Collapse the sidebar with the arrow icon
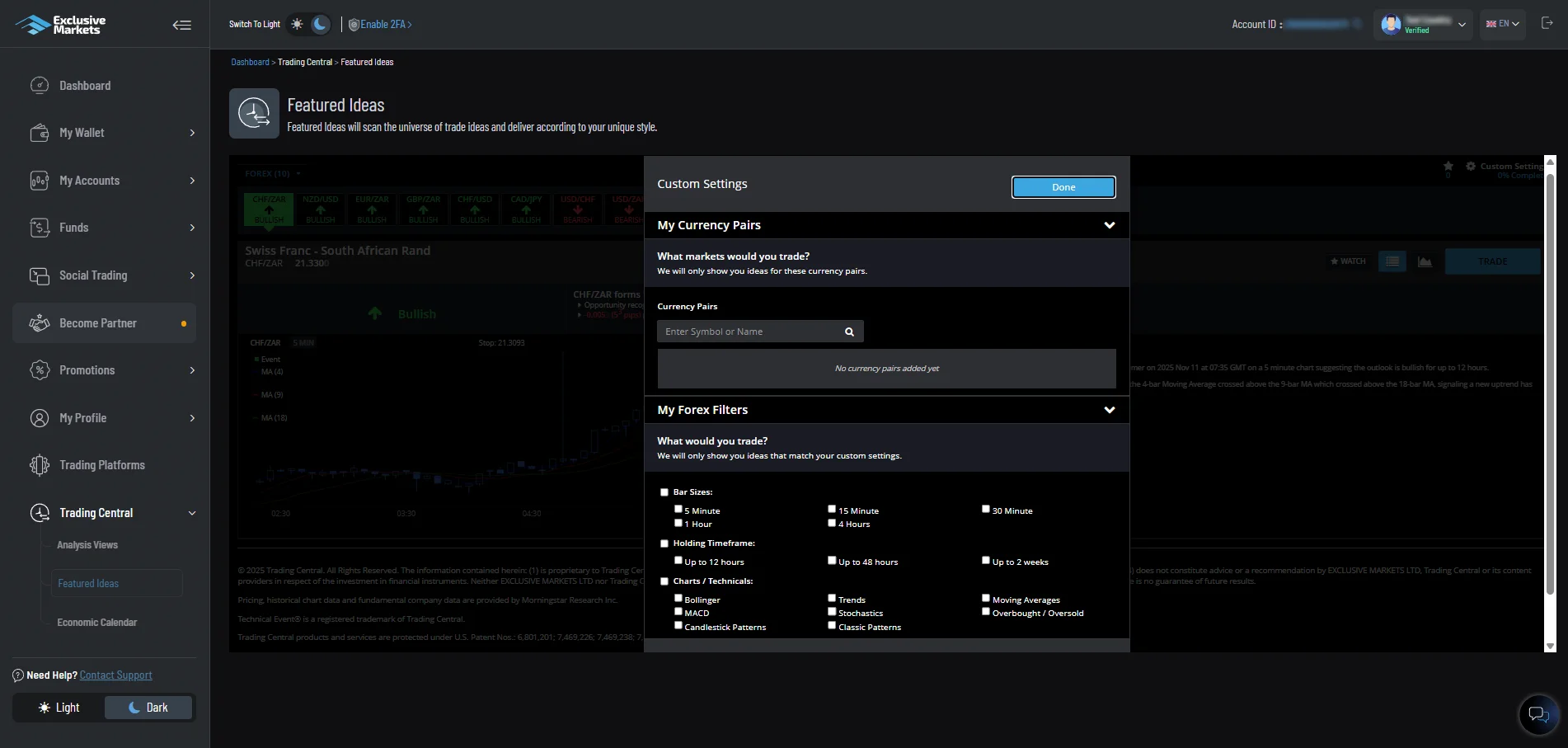The width and height of the screenshot is (1568, 748). pyautogui.click(x=181, y=25)
